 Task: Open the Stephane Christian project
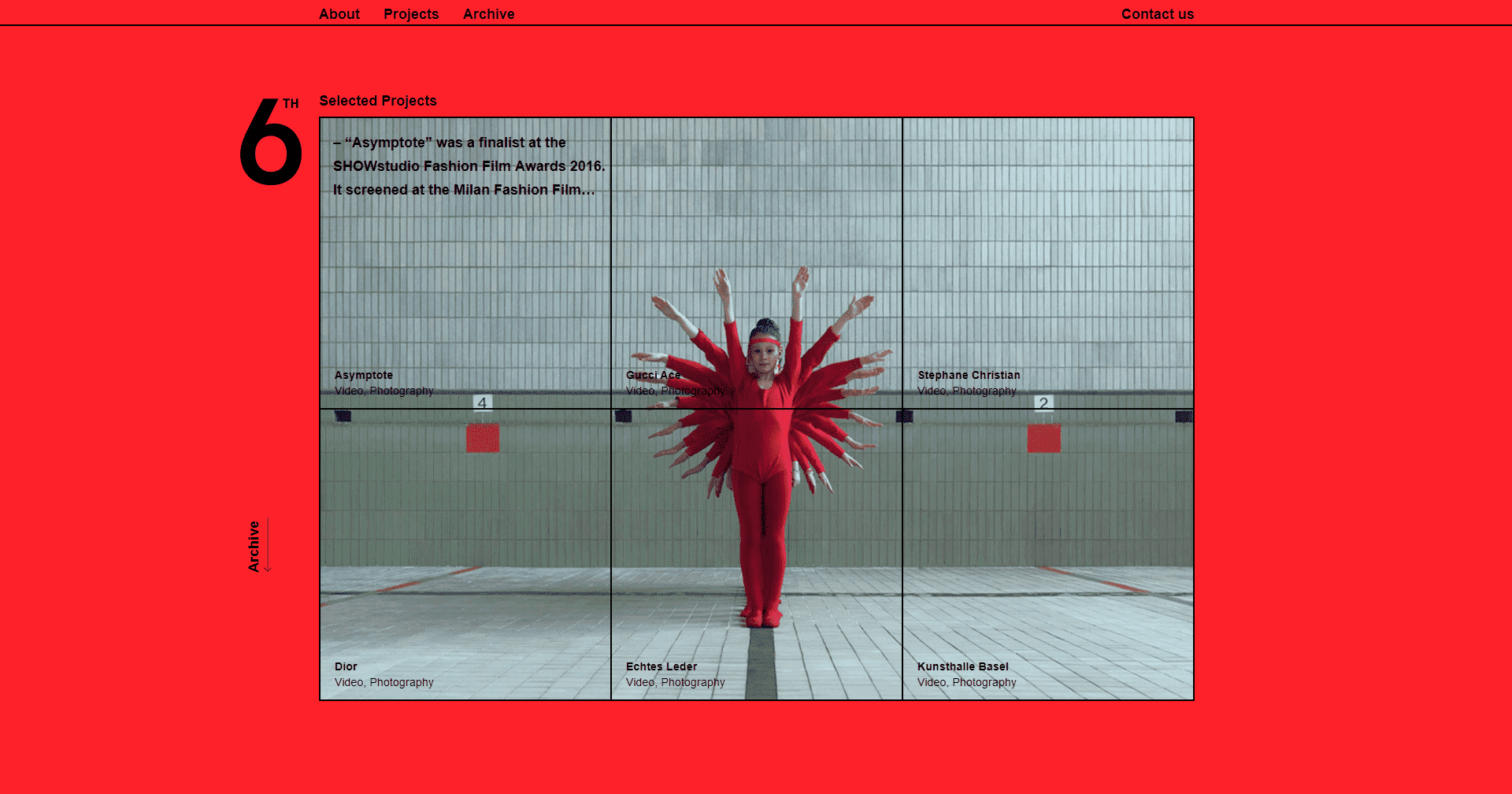point(969,375)
